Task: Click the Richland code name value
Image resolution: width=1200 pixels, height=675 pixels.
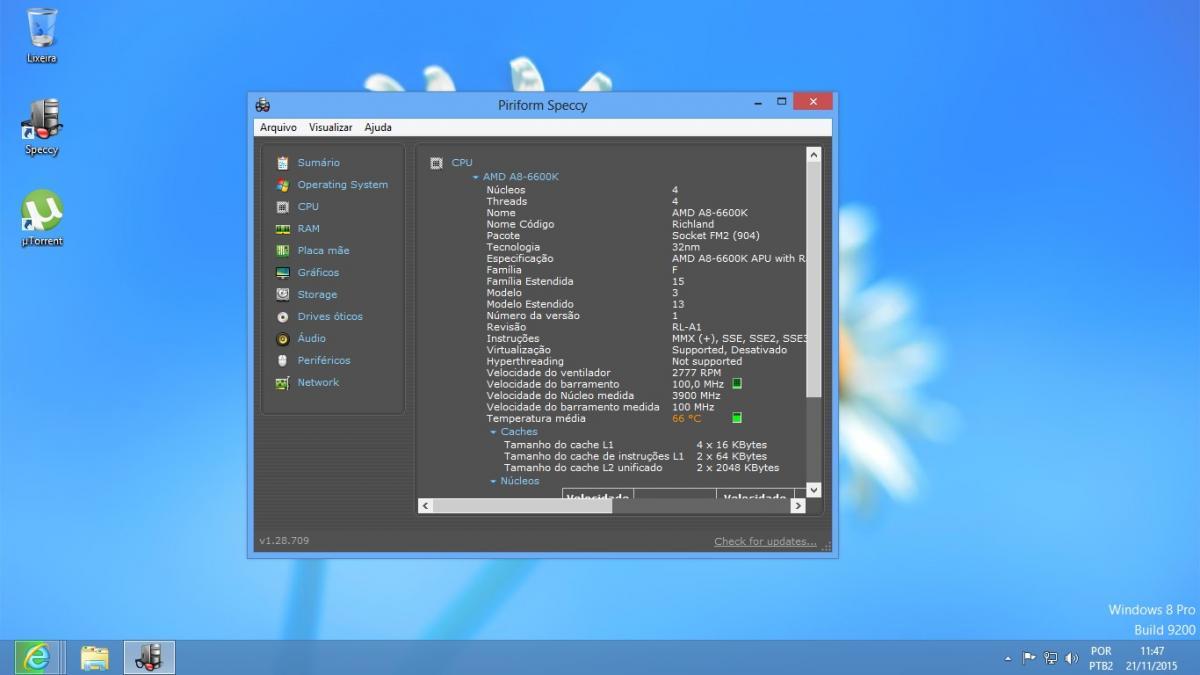Action: click(x=693, y=225)
